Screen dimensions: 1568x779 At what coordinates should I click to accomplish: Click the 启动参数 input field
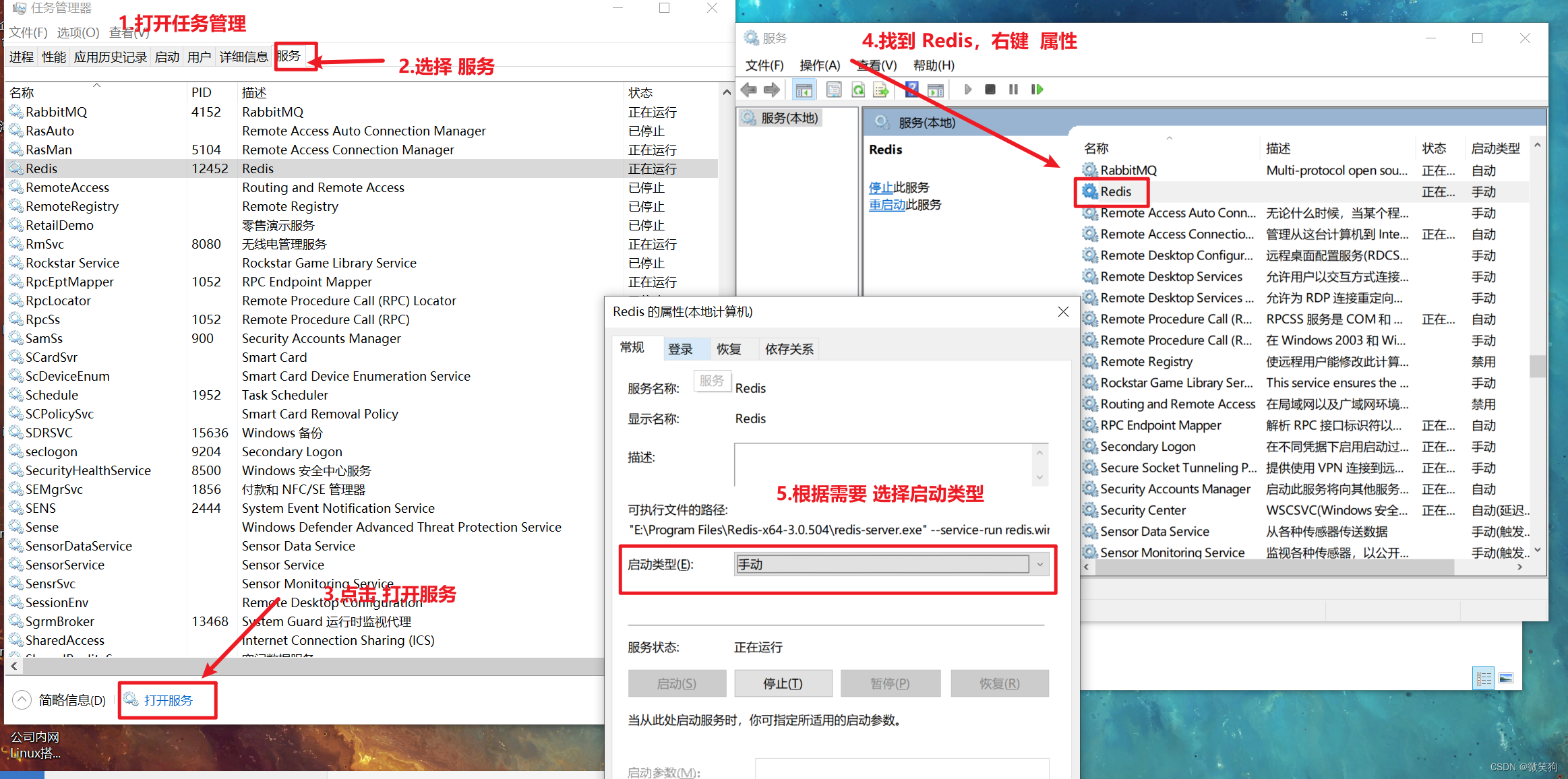click(902, 769)
